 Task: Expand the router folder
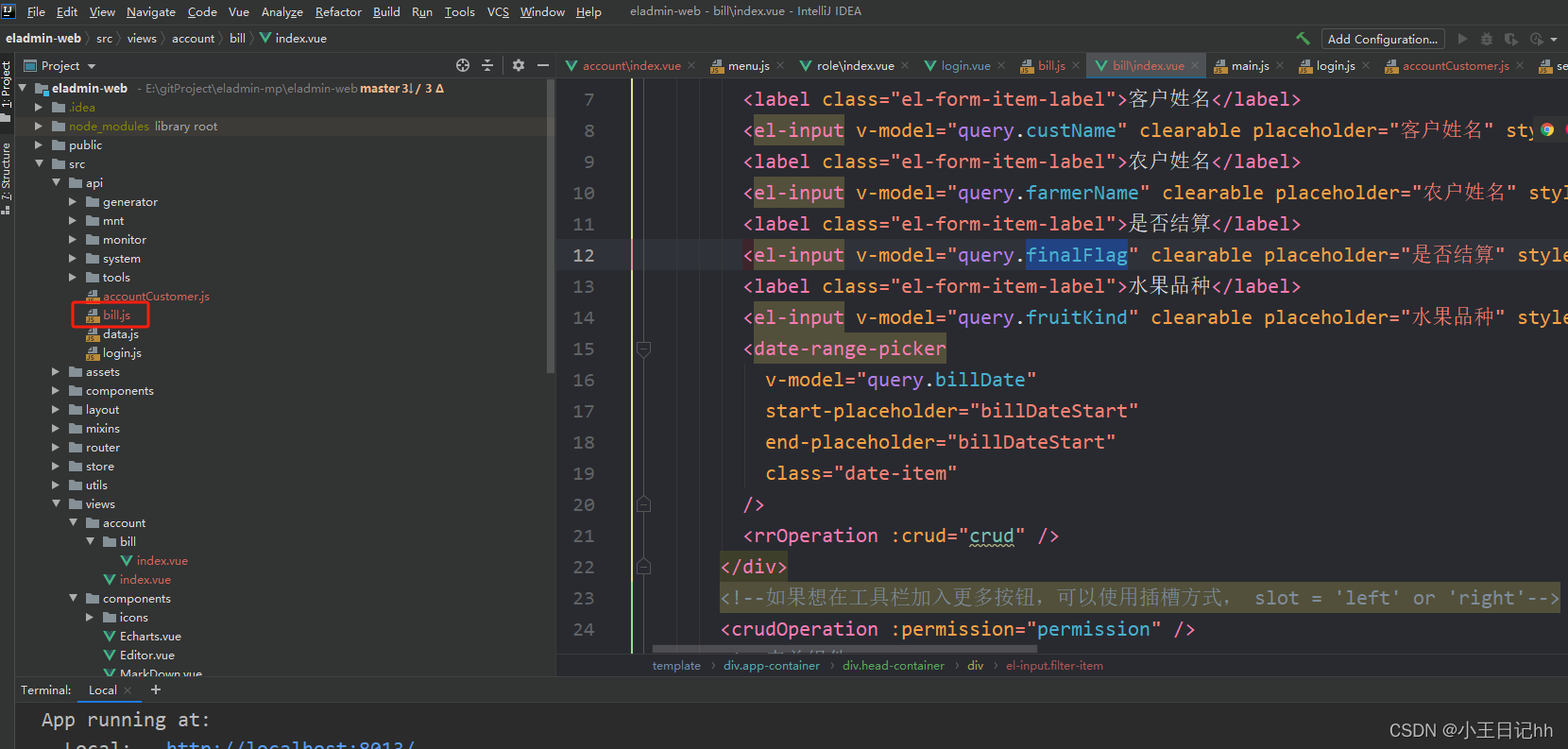(x=56, y=447)
